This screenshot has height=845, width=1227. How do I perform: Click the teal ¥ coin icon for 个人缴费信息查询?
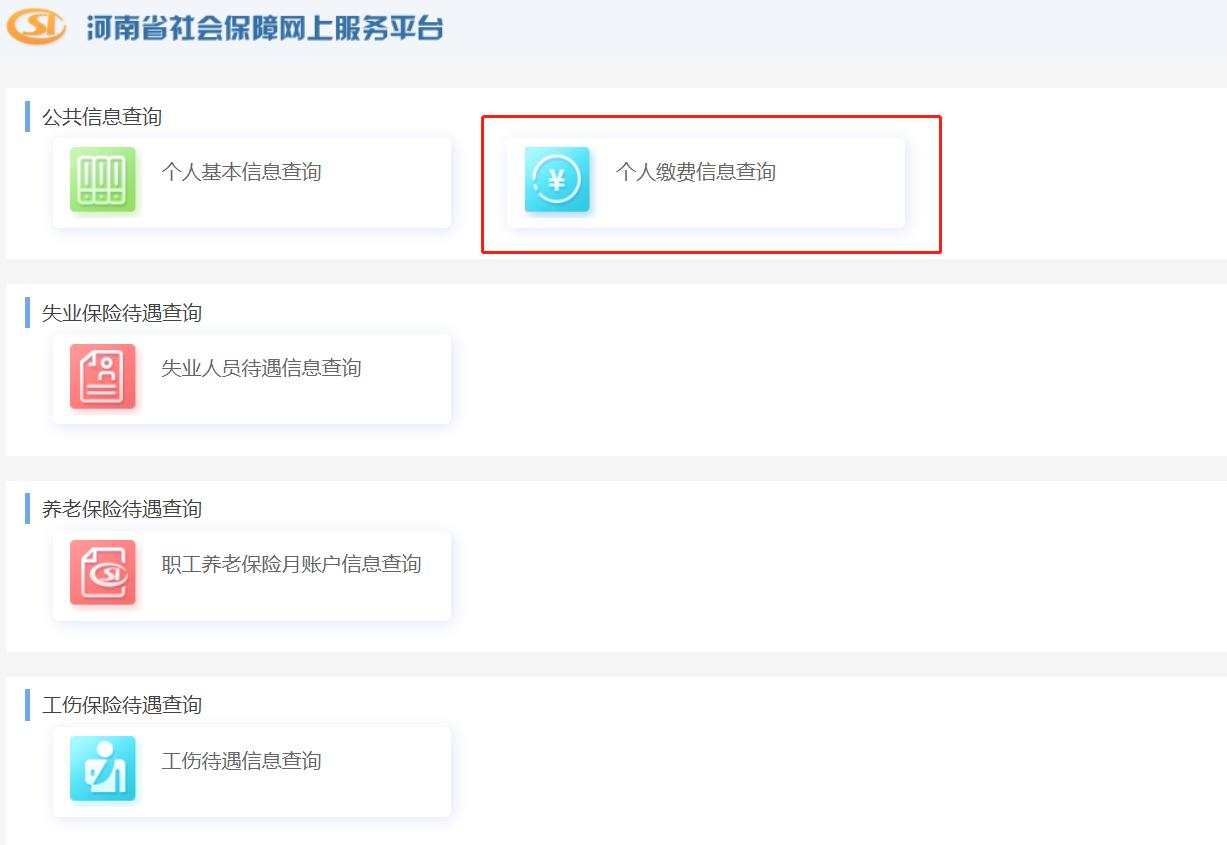tap(556, 178)
